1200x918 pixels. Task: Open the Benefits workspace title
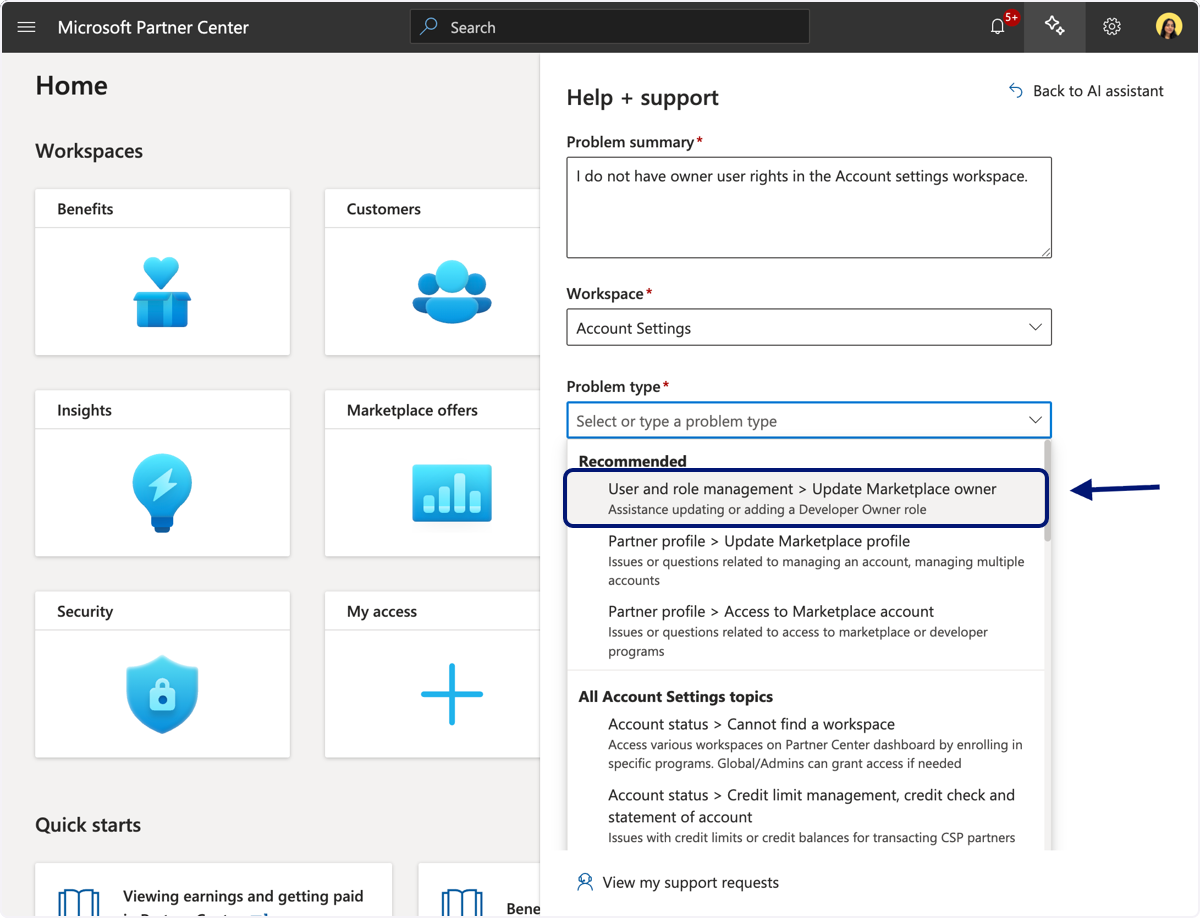[85, 209]
